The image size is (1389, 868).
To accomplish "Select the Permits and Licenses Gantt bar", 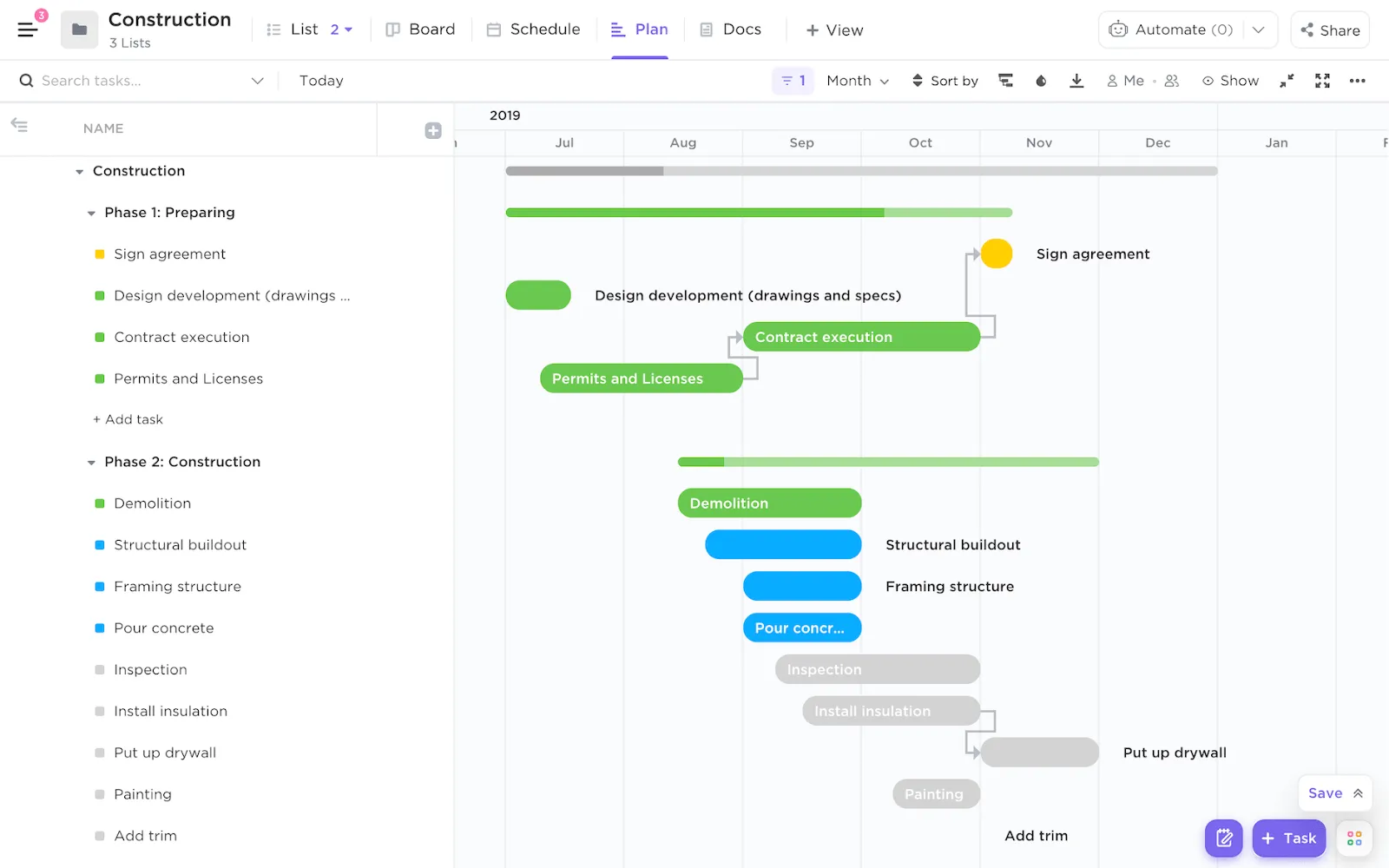I will (x=642, y=378).
